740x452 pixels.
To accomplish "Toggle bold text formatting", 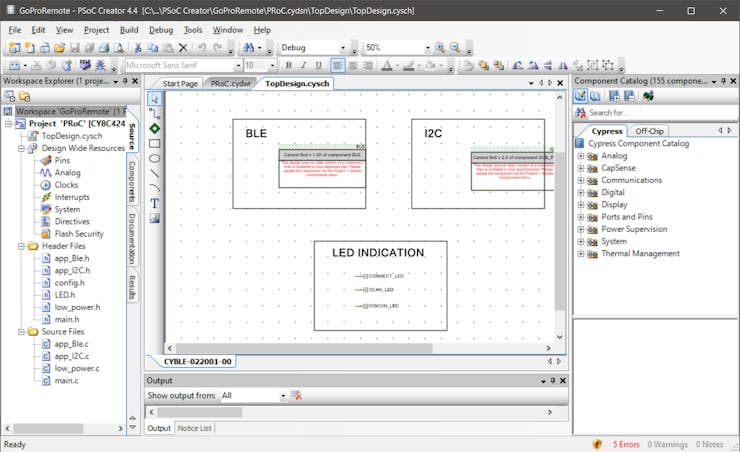I will point(288,65).
